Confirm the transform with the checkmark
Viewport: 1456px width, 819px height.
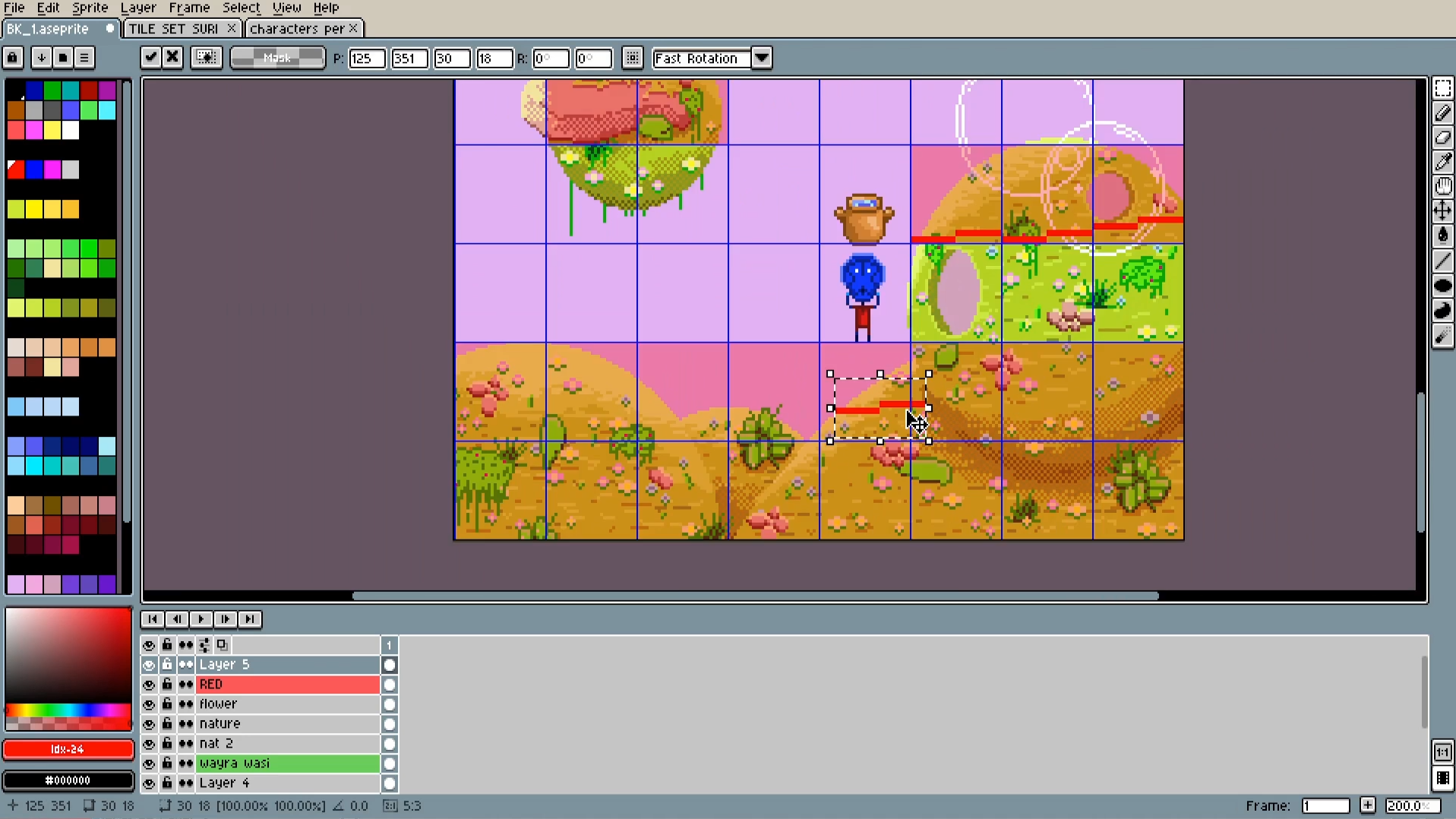150,58
